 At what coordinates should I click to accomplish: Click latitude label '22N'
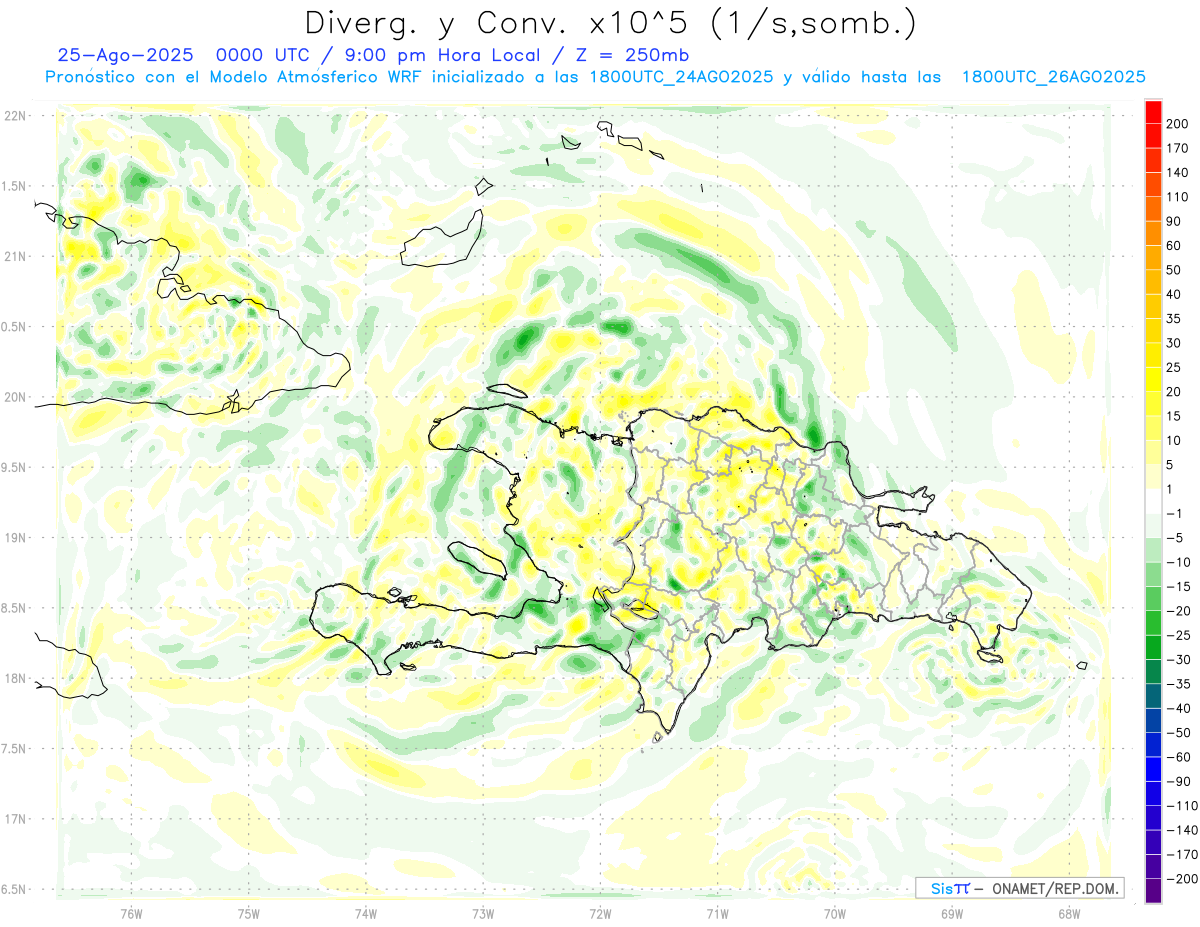click(15, 115)
